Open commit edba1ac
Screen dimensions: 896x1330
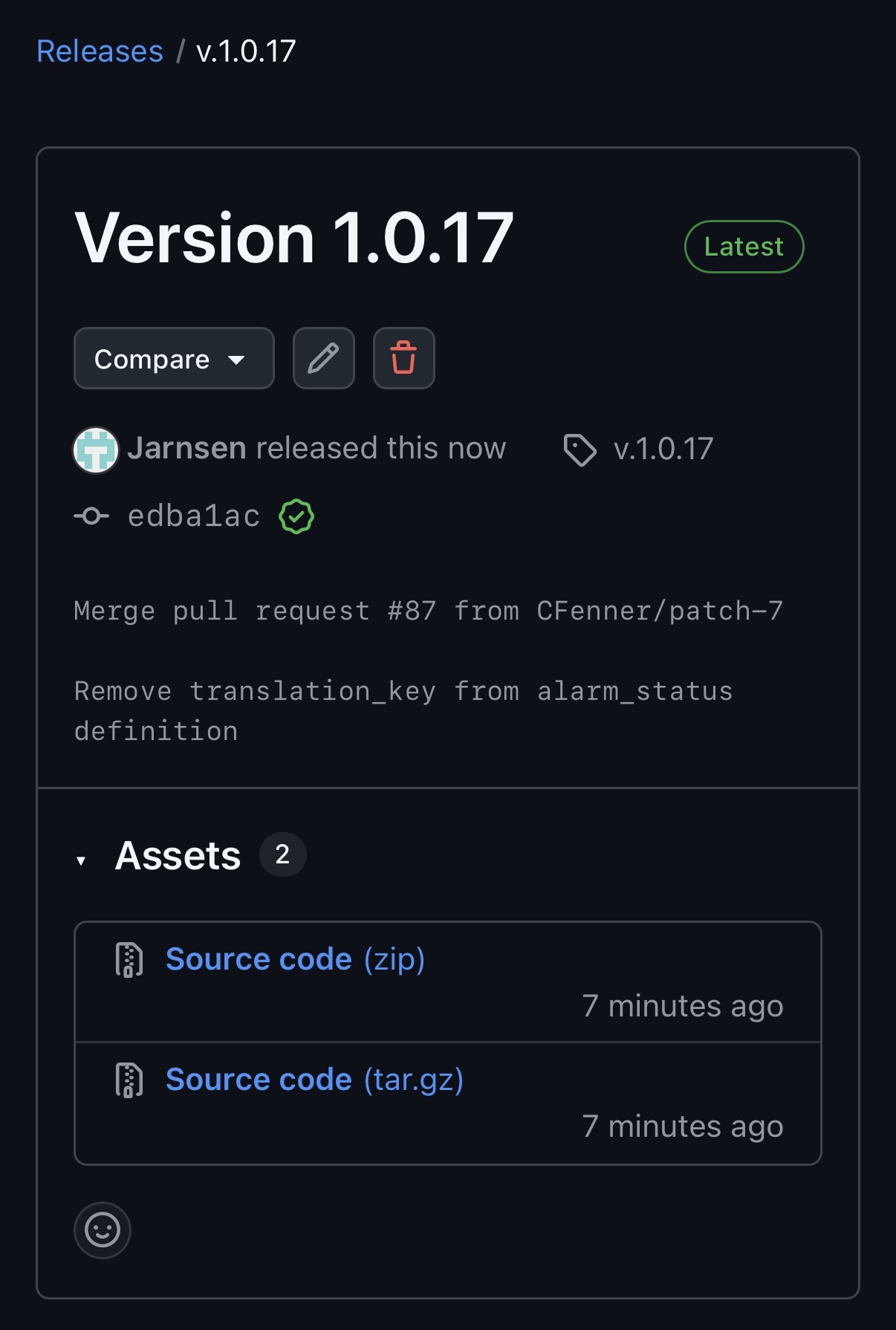coord(194,516)
